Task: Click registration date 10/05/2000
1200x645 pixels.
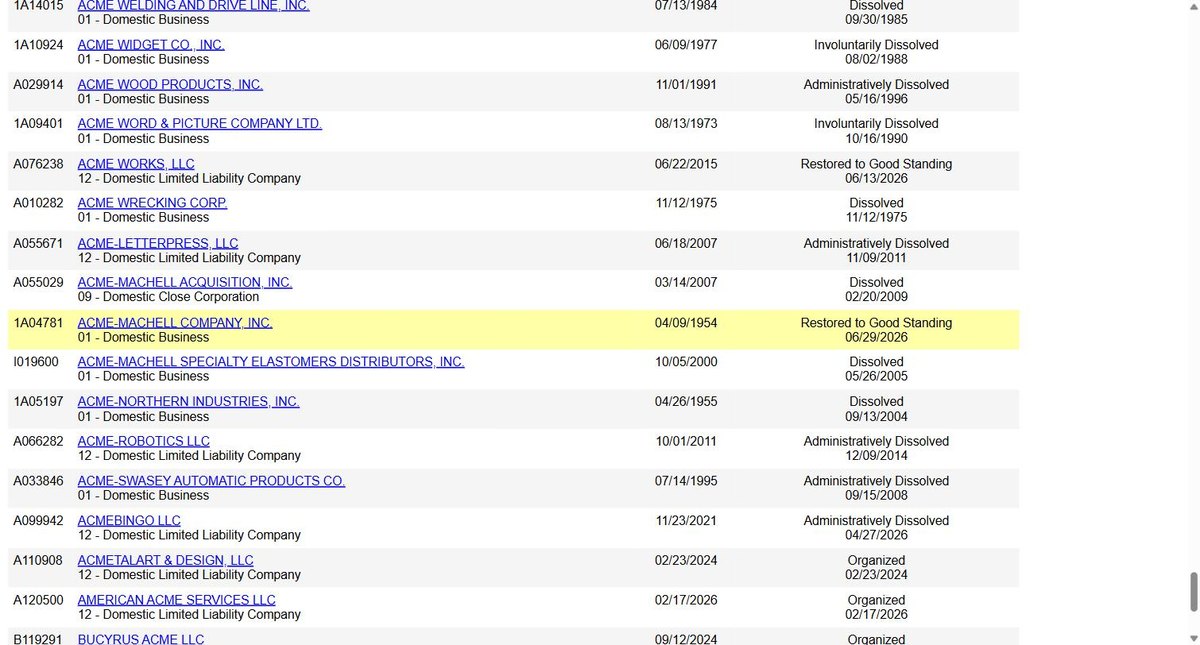Action: click(x=686, y=362)
